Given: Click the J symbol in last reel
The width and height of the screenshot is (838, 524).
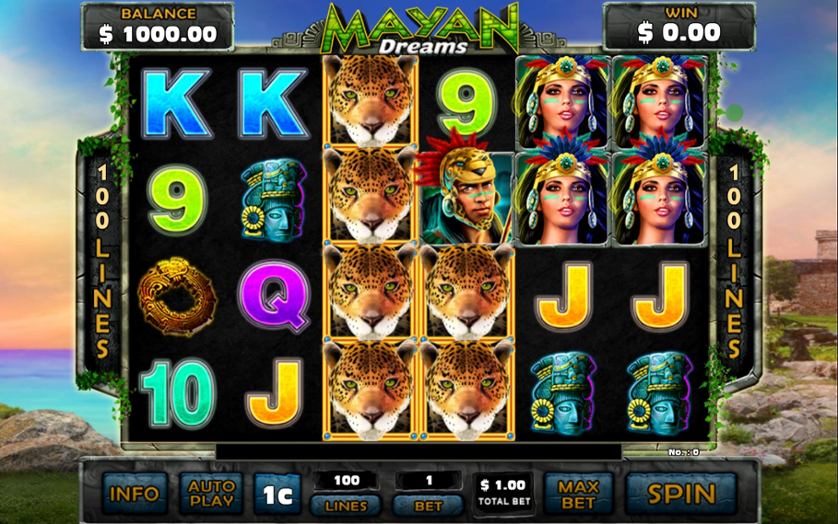Looking at the screenshot, I should tap(661, 296).
